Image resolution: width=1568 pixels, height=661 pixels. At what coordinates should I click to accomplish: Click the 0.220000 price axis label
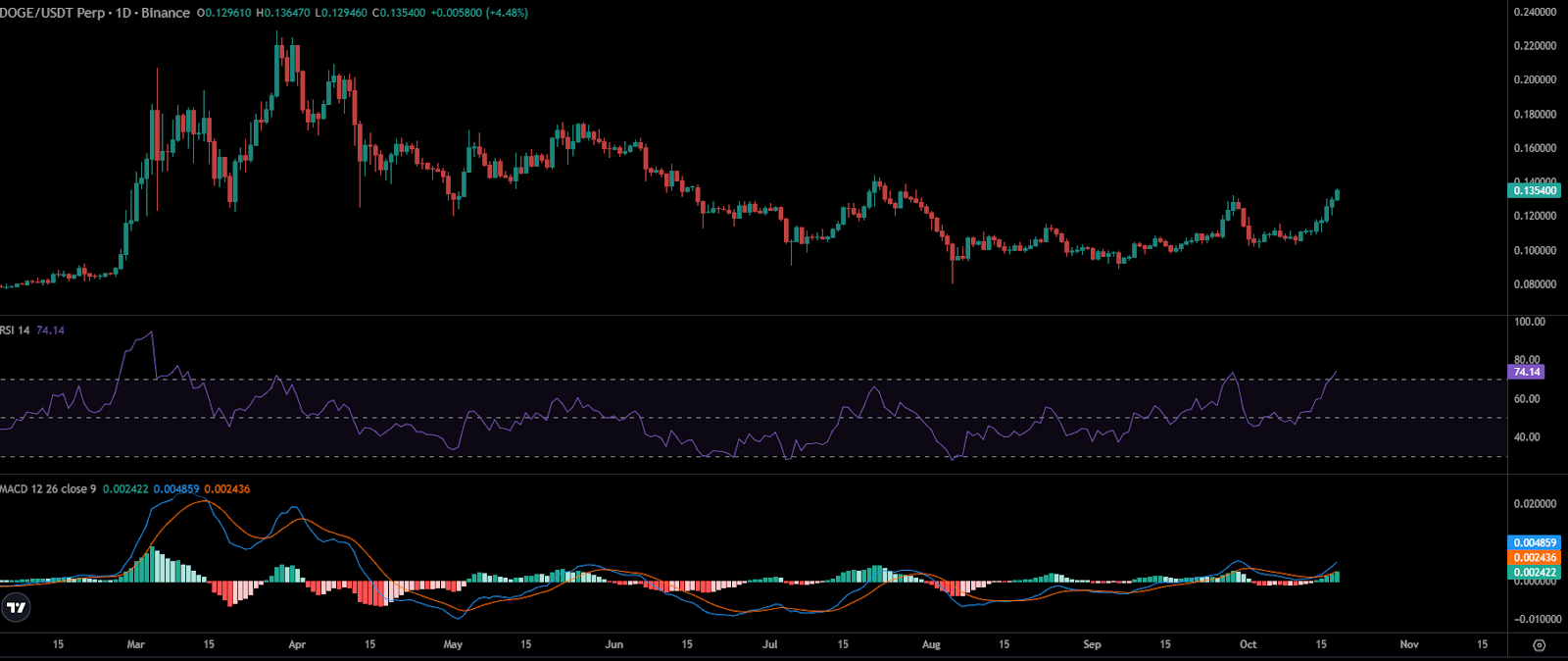tap(1535, 46)
